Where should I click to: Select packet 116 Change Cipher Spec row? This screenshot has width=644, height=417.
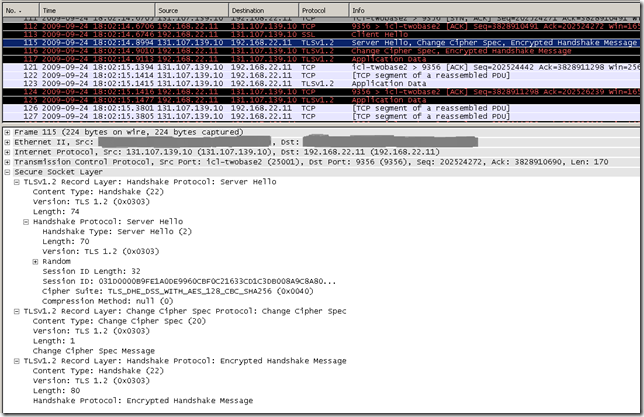point(321,51)
